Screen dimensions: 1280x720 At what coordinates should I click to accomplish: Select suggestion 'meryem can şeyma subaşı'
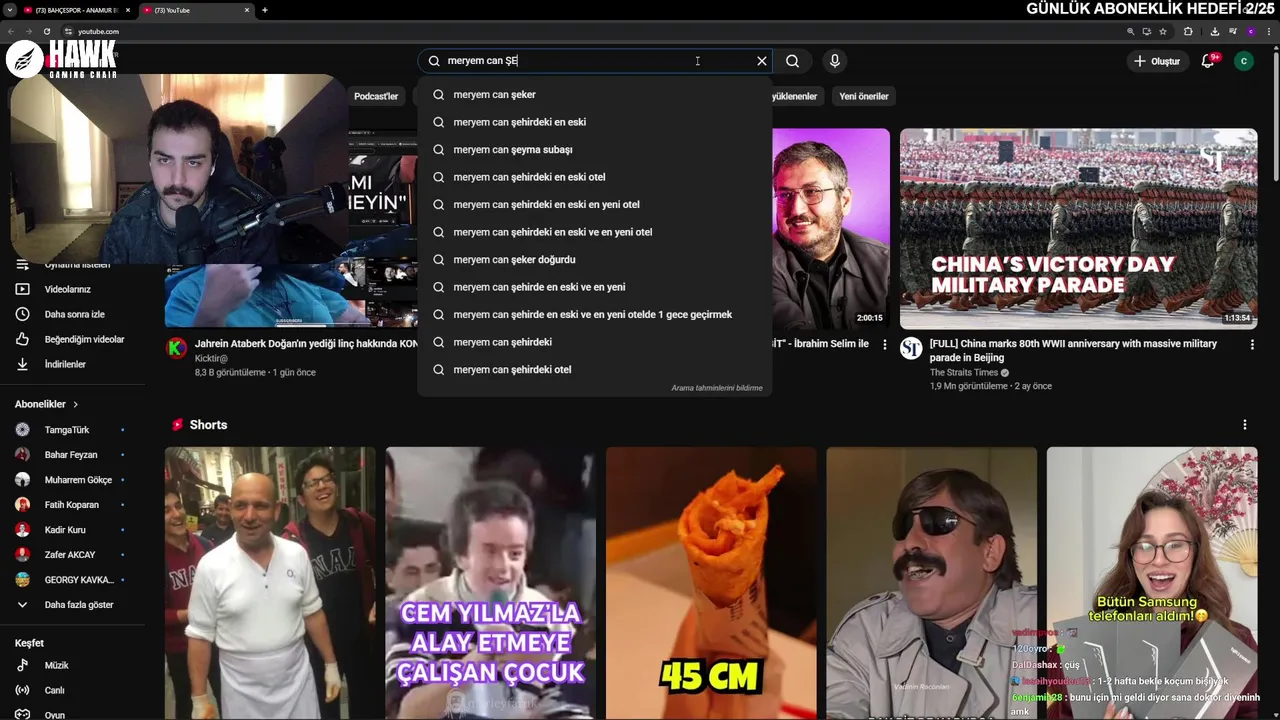click(x=595, y=149)
